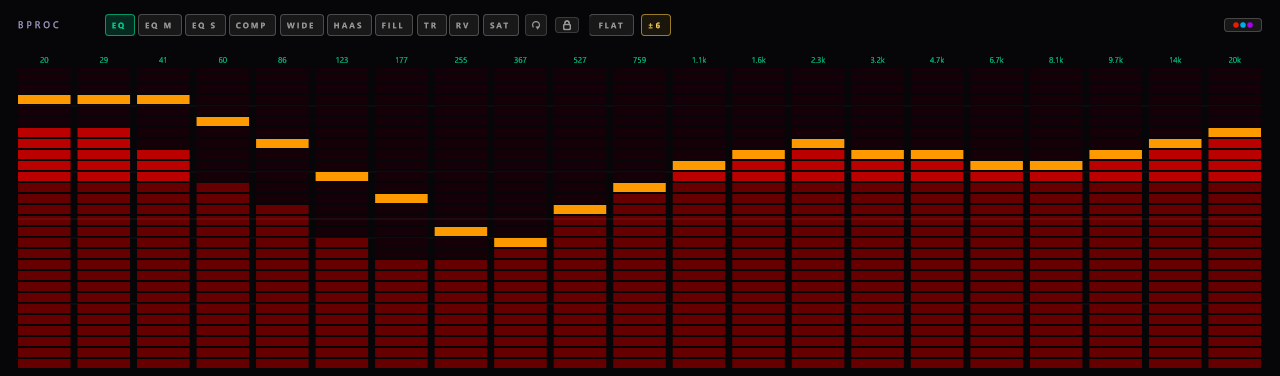Screen dimensions: 1280x376
Task: Adjust the 1.1k band orange slider handle
Action: point(699,166)
